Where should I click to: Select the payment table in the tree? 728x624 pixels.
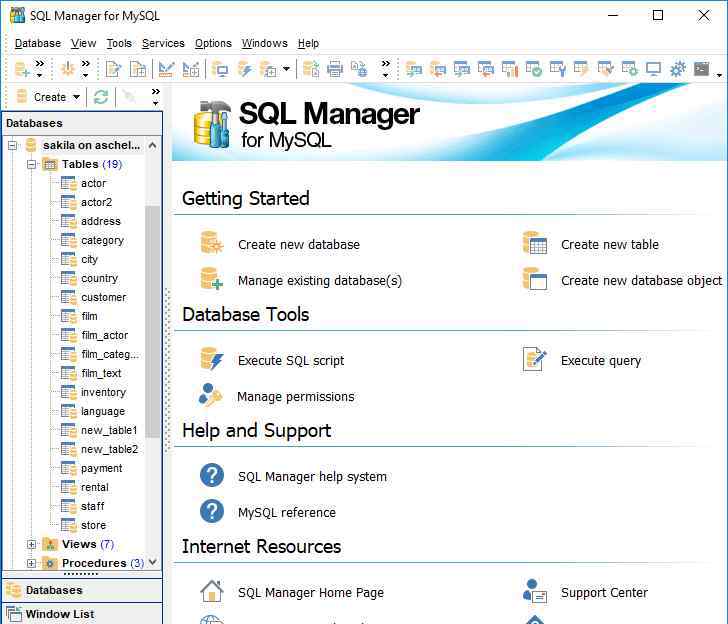tap(102, 468)
